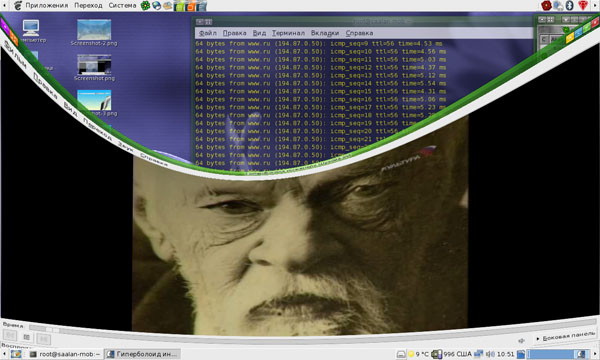The image size is (600, 360).
Task: Open terminal Вид menu
Action: pyautogui.click(x=259, y=33)
